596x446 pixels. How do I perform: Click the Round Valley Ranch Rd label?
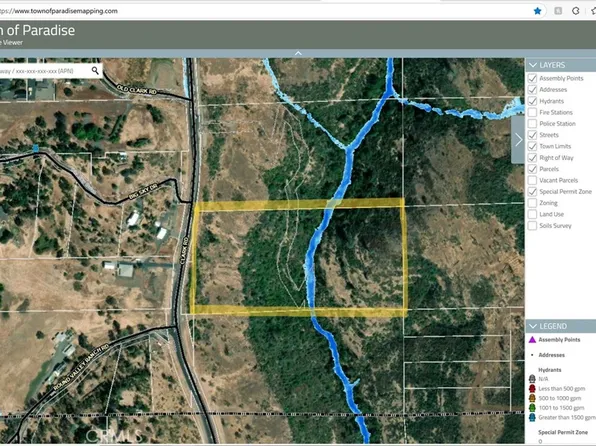point(81,367)
